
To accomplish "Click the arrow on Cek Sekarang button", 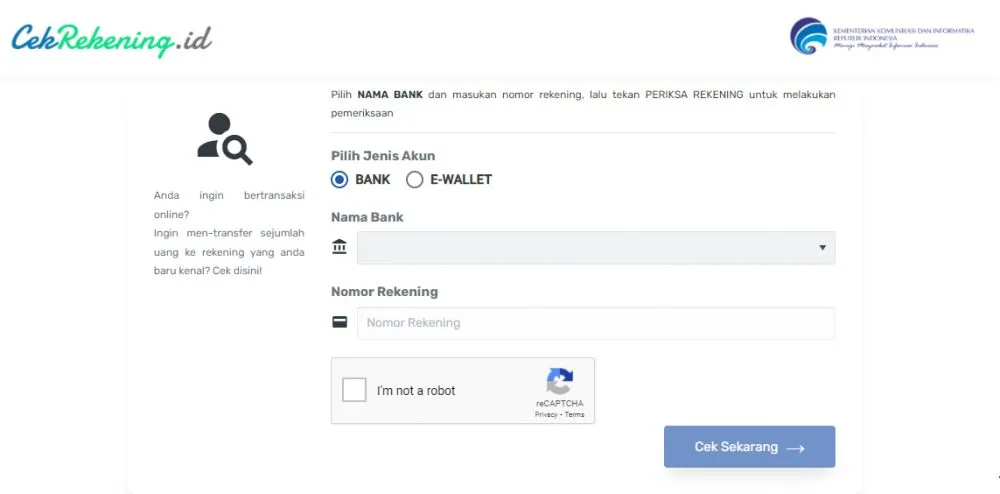I will tap(796, 448).
